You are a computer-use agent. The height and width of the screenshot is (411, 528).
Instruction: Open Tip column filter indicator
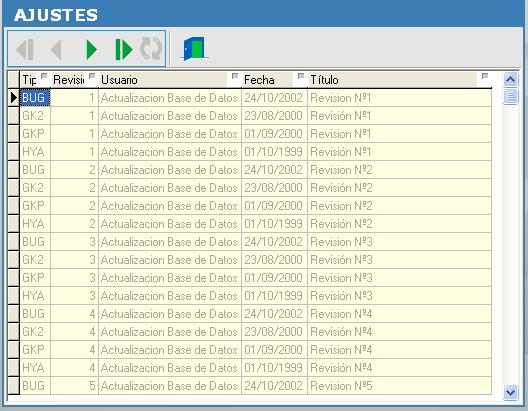[x=44, y=76]
